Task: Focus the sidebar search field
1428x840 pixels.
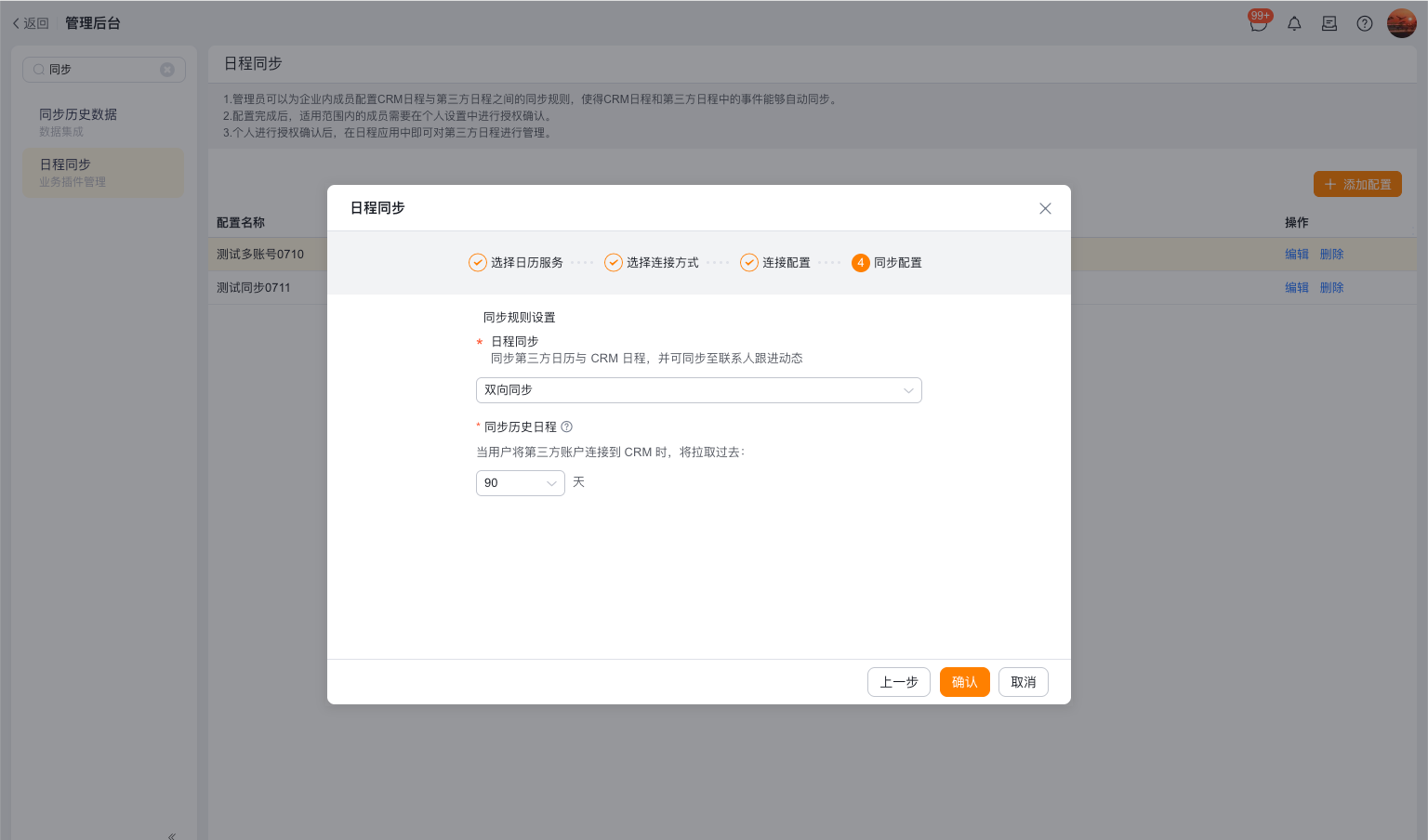Action: point(104,70)
